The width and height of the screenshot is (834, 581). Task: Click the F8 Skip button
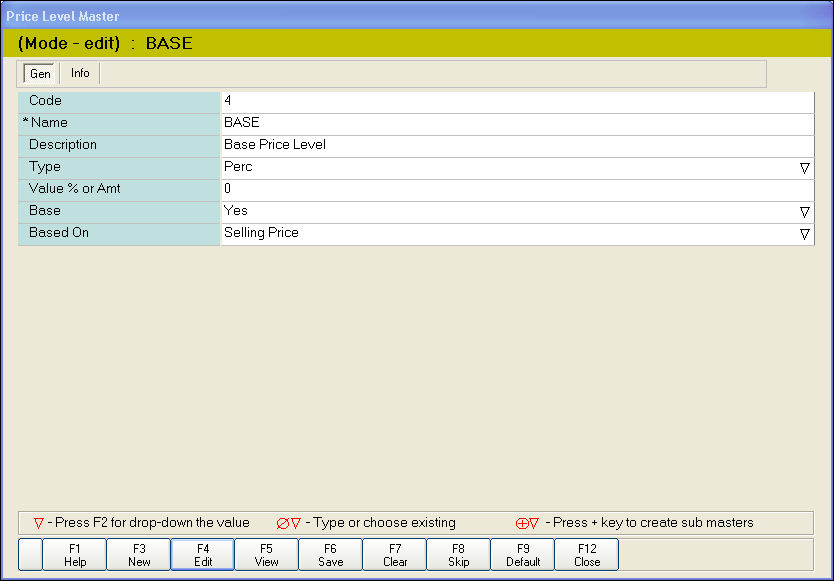point(458,554)
